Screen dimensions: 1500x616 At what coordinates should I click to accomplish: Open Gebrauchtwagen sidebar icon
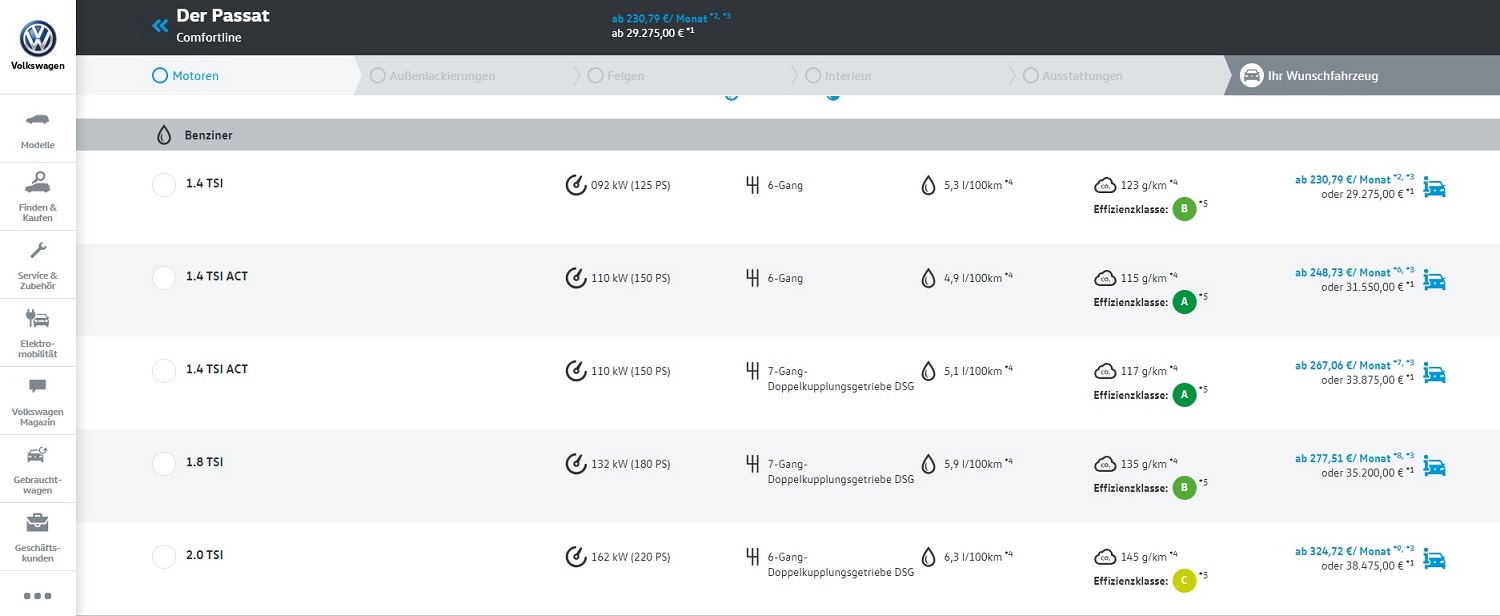pos(38,455)
